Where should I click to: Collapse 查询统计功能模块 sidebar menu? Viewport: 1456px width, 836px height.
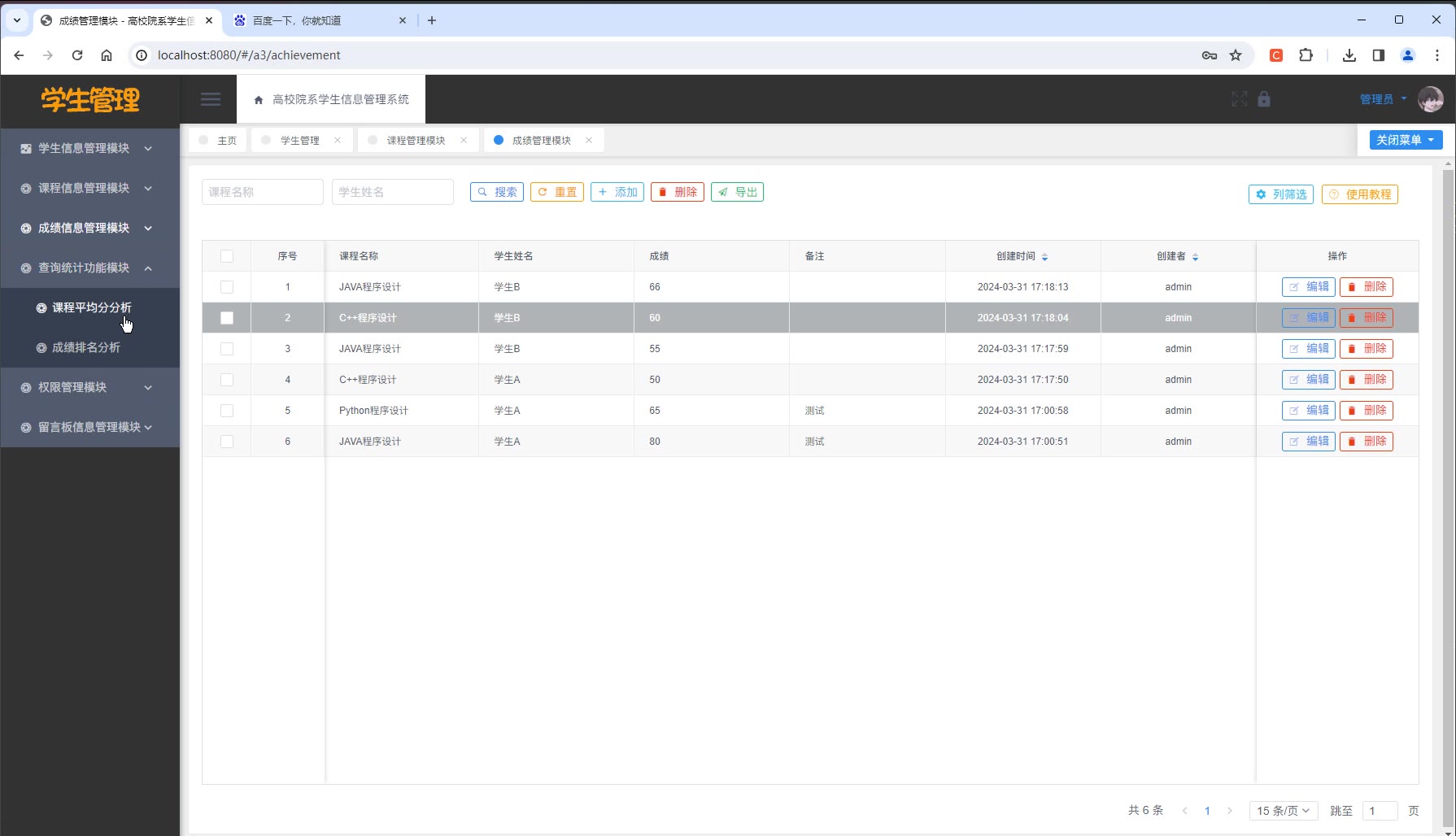click(x=90, y=268)
